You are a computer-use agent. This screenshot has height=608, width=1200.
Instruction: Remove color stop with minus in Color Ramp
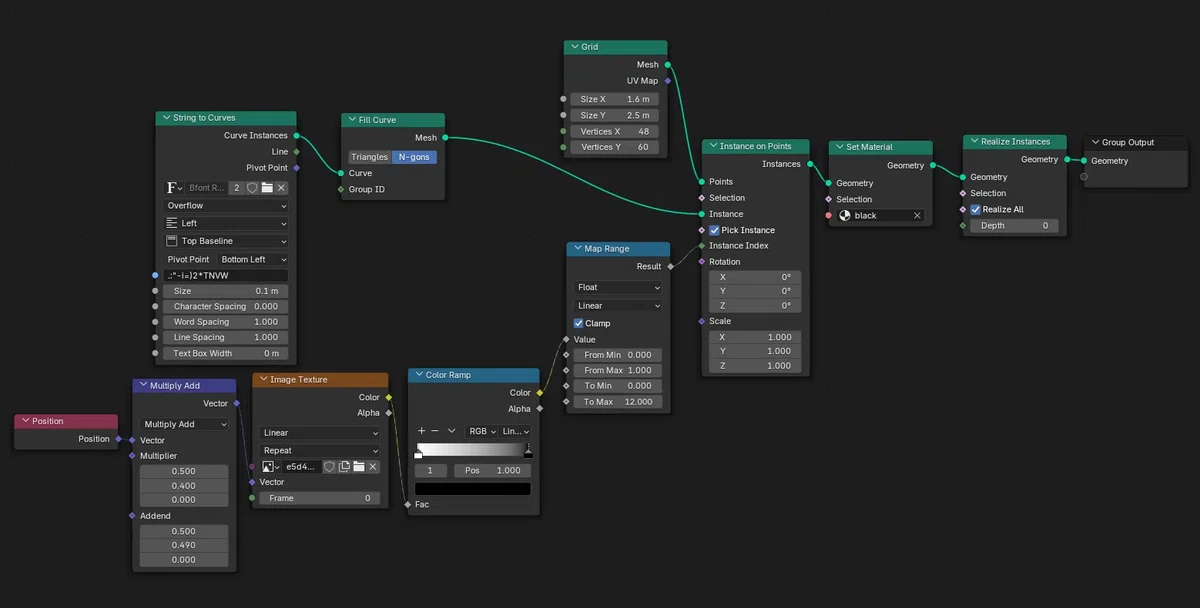434,431
